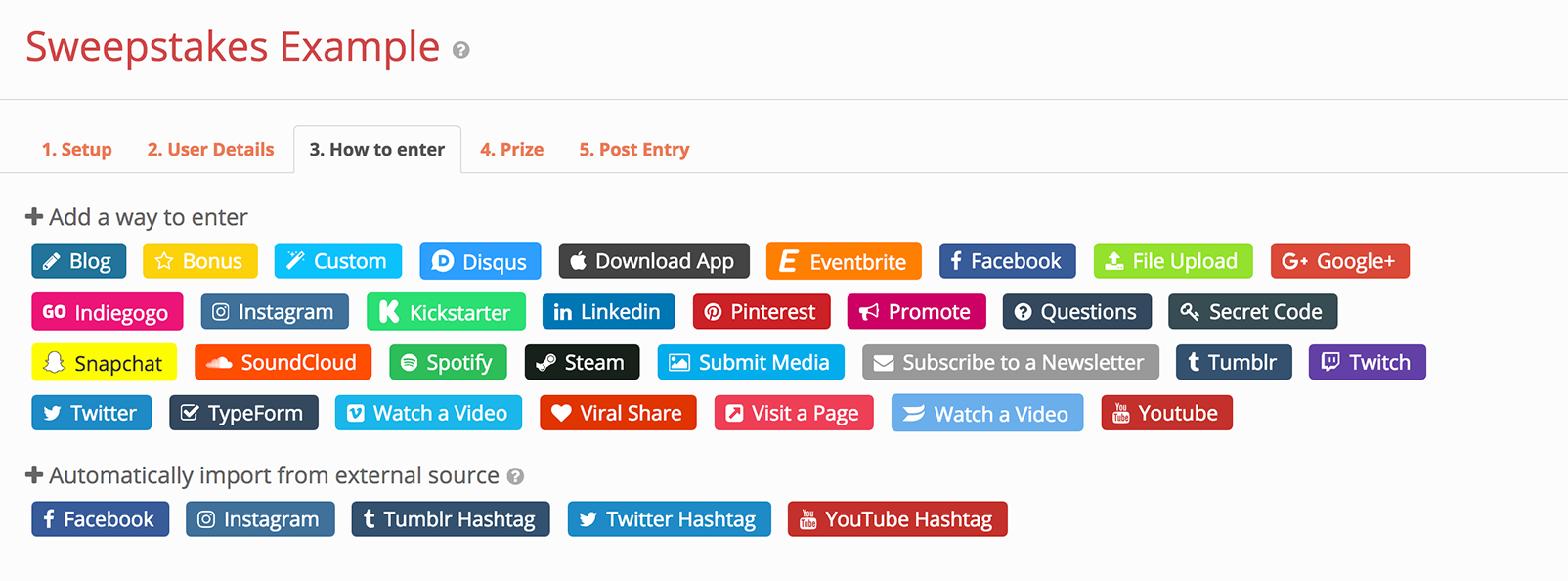1568x581 pixels.
Task: Add a Snapchat entry method
Action: [104, 362]
